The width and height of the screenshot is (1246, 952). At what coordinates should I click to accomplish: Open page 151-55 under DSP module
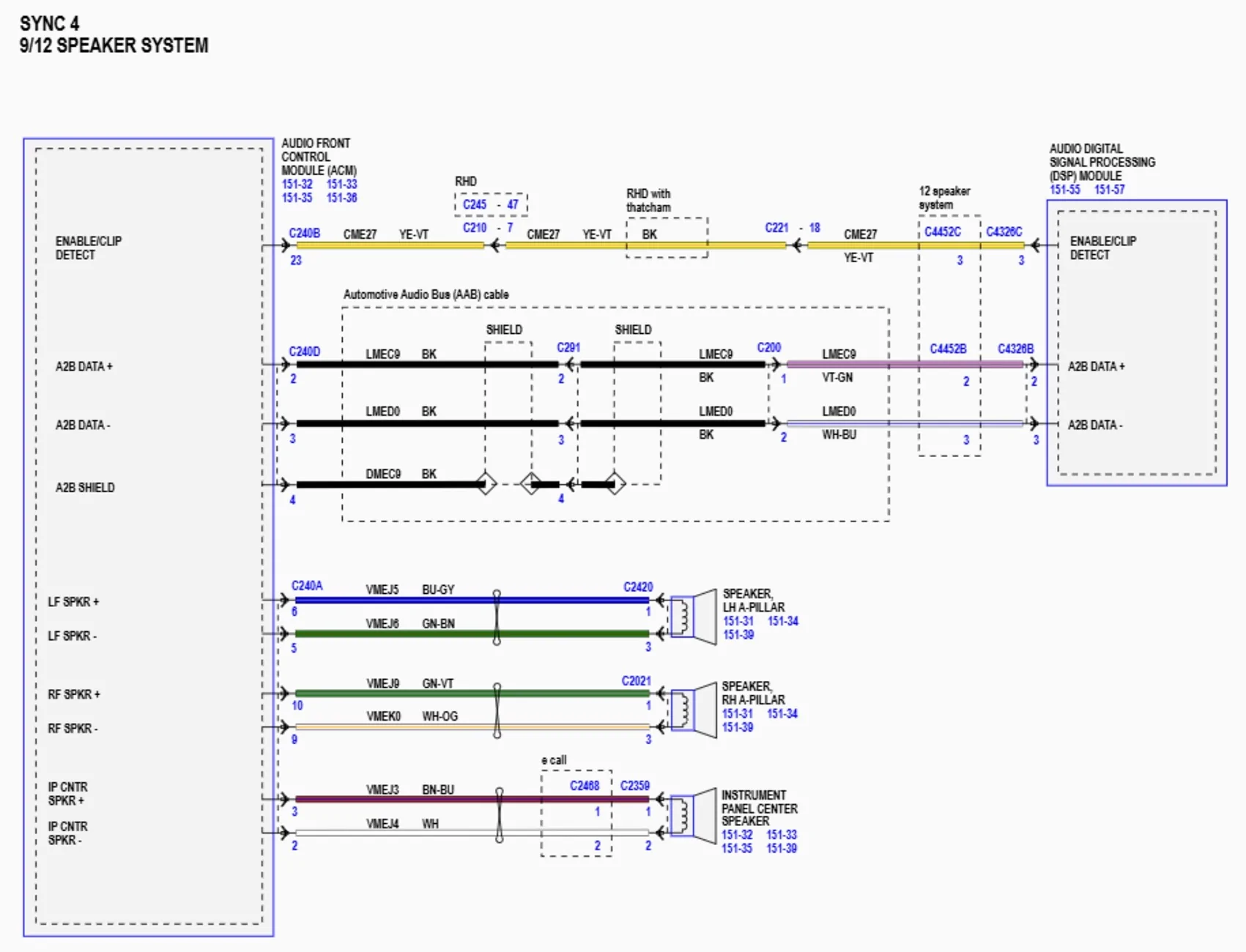(x=1065, y=190)
